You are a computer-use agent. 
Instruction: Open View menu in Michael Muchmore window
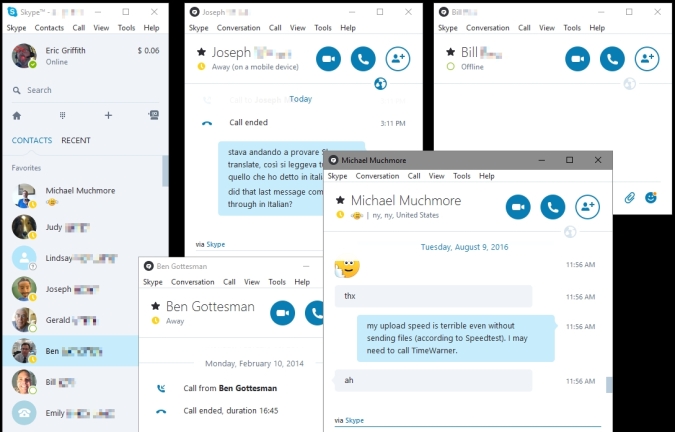437,176
